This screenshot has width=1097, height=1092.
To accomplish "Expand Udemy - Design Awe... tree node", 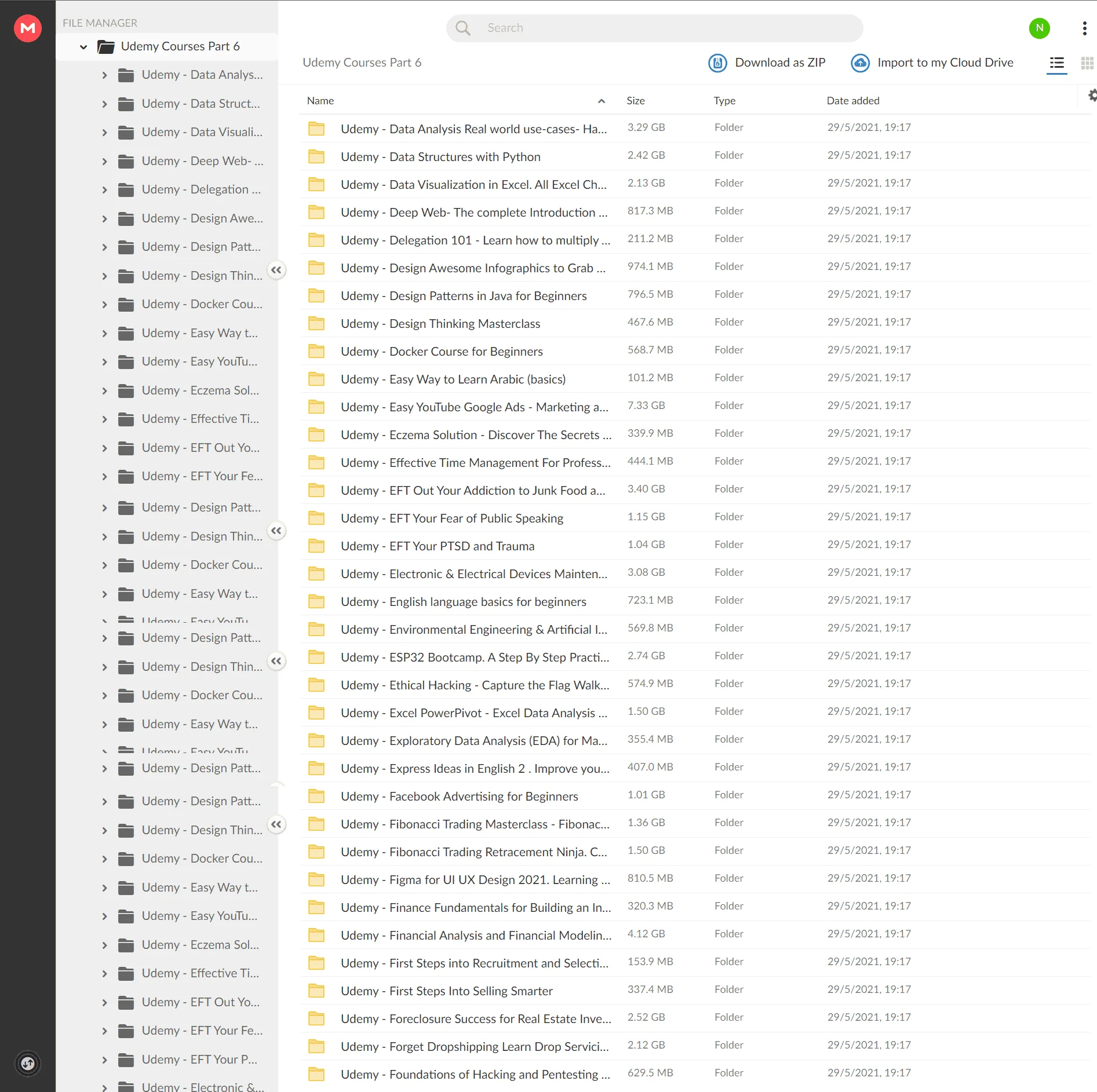I will [x=104, y=219].
